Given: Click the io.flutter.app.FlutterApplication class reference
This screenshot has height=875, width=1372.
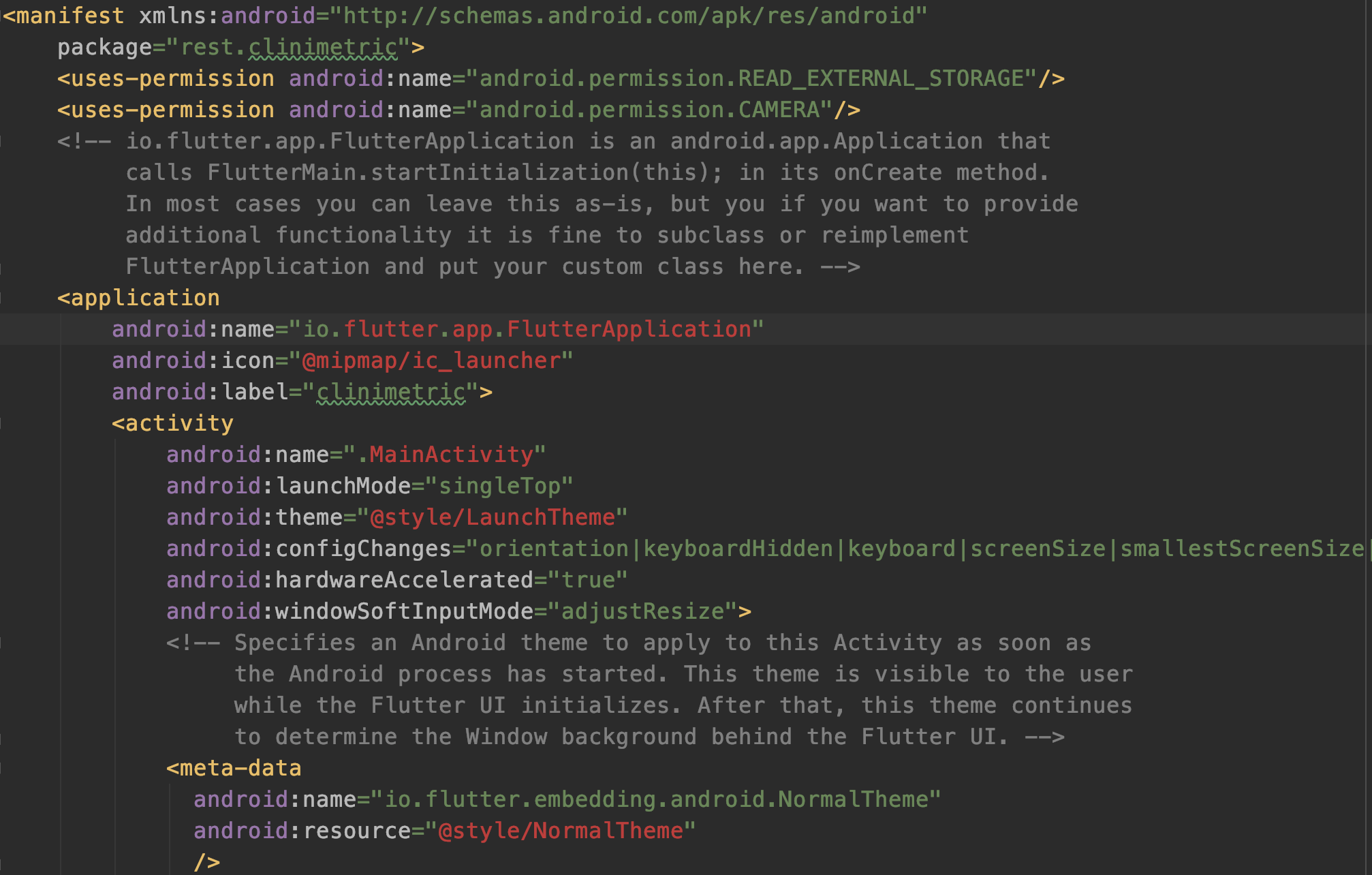Looking at the screenshot, I should click(526, 330).
